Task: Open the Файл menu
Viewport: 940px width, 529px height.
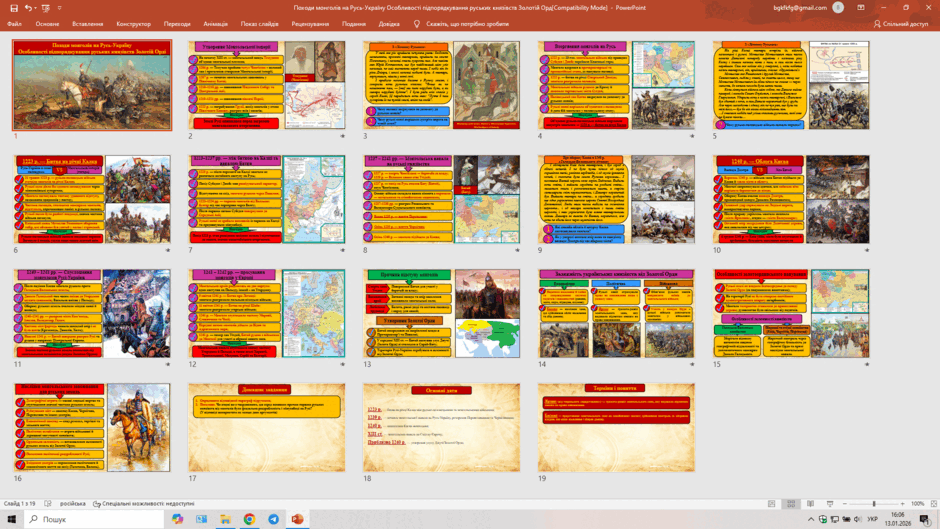Action: pyautogui.click(x=14, y=24)
